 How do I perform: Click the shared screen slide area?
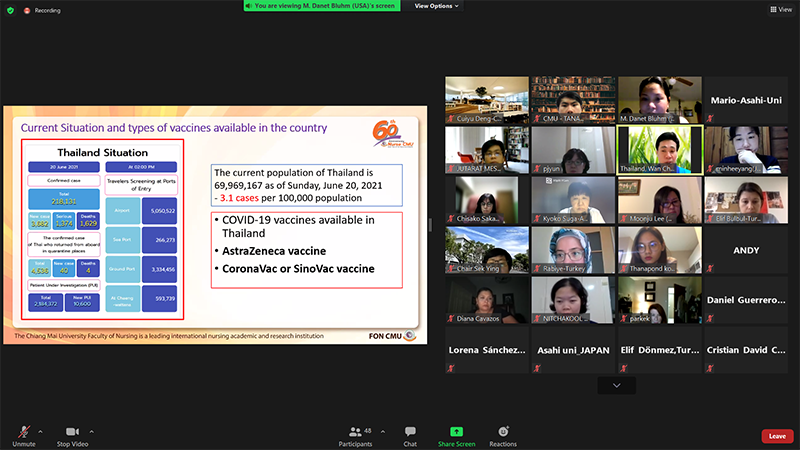215,225
